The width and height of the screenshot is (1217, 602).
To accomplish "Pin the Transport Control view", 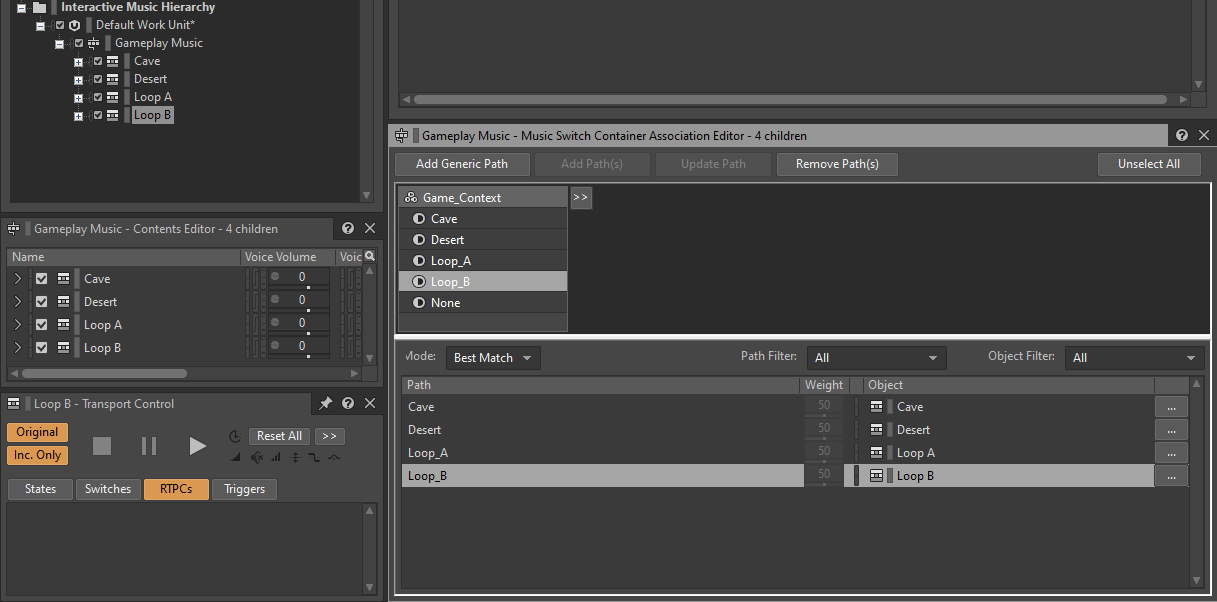I will (x=325, y=404).
